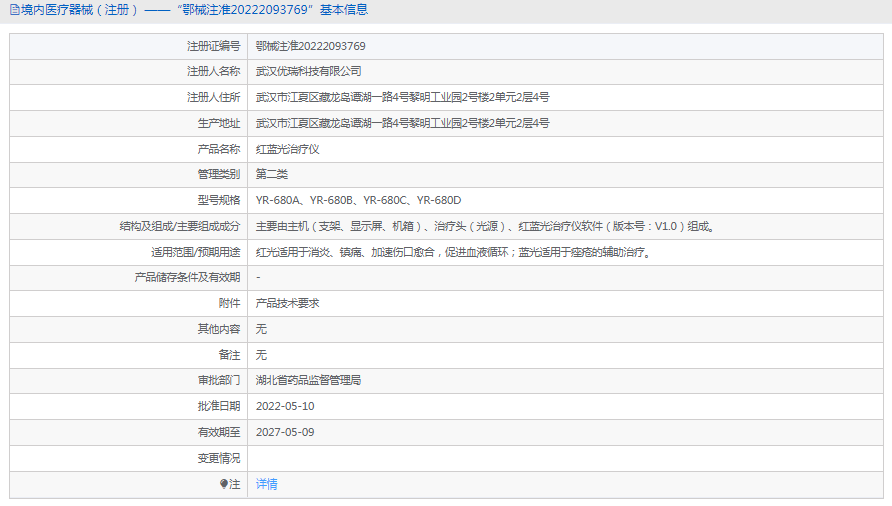Click the 型号规格 label
This screenshot has width=892, height=506.
pyautogui.click(x=218, y=200)
